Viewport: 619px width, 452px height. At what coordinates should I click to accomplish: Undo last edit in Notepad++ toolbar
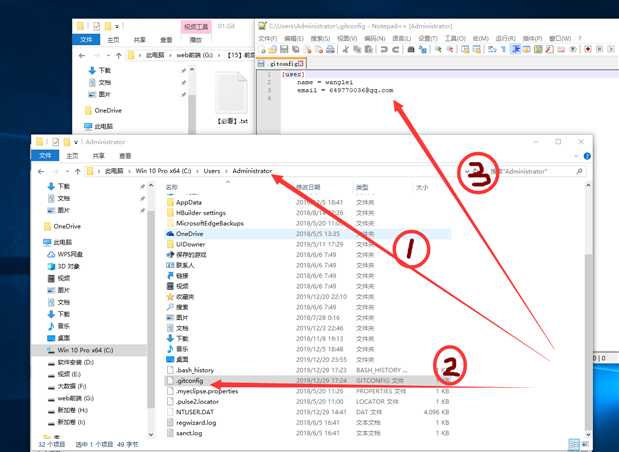pos(384,49)
